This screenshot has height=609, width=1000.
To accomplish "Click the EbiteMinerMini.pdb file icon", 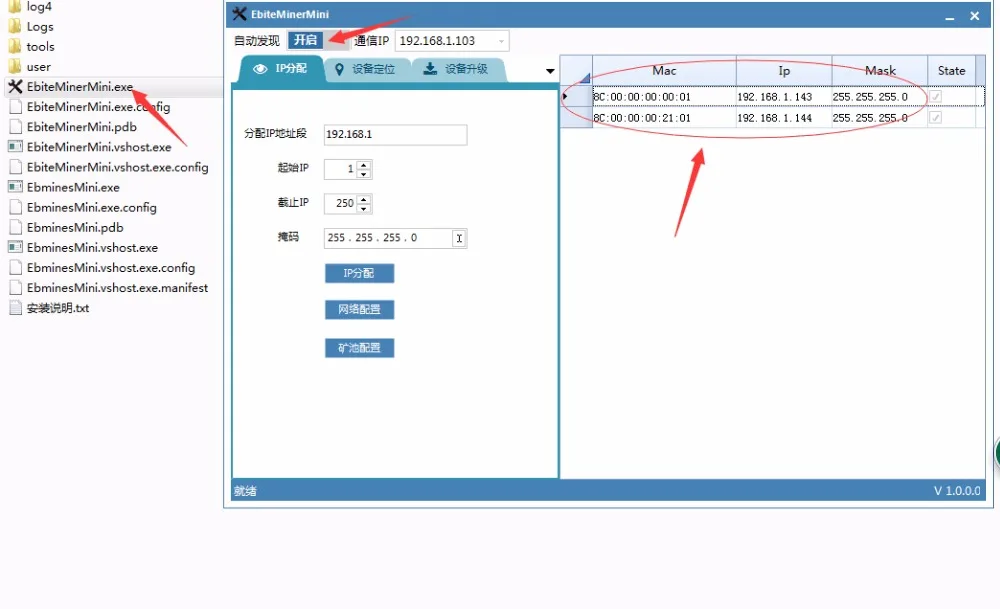I will pyautogui.click(x=15, y=126).
